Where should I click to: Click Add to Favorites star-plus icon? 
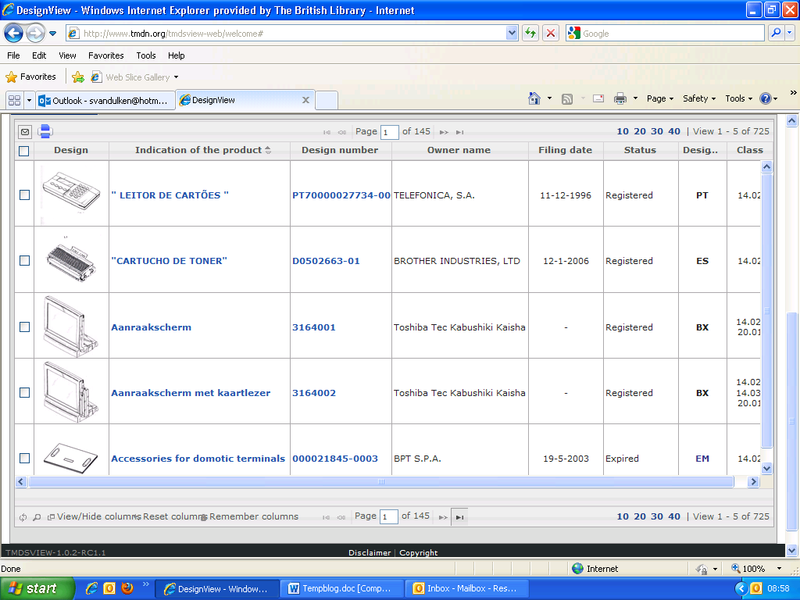tap(78, 77)
